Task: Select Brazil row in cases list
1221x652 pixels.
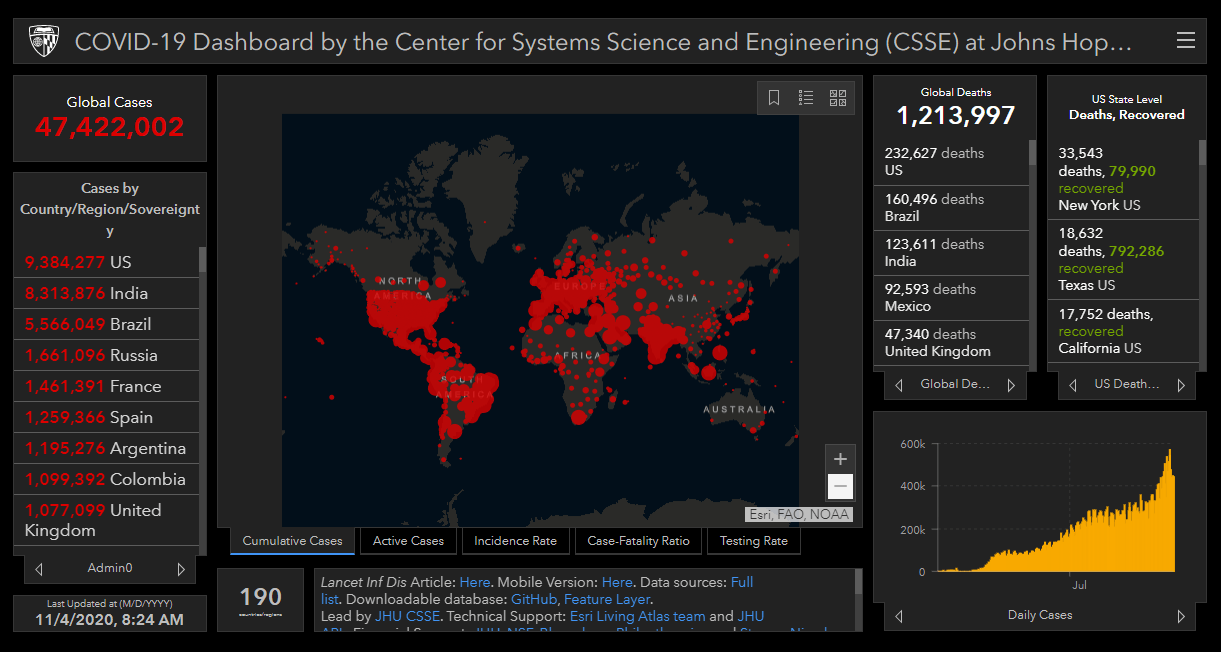Action: [x=106, y=324]
